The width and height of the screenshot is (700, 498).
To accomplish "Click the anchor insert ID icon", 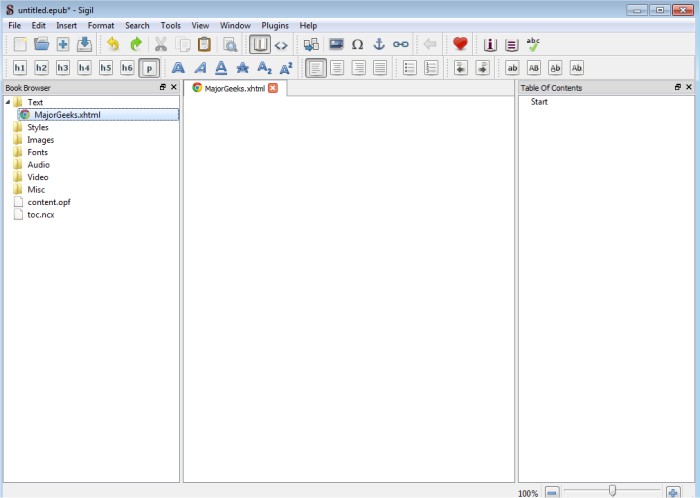I will pos(379,44).
